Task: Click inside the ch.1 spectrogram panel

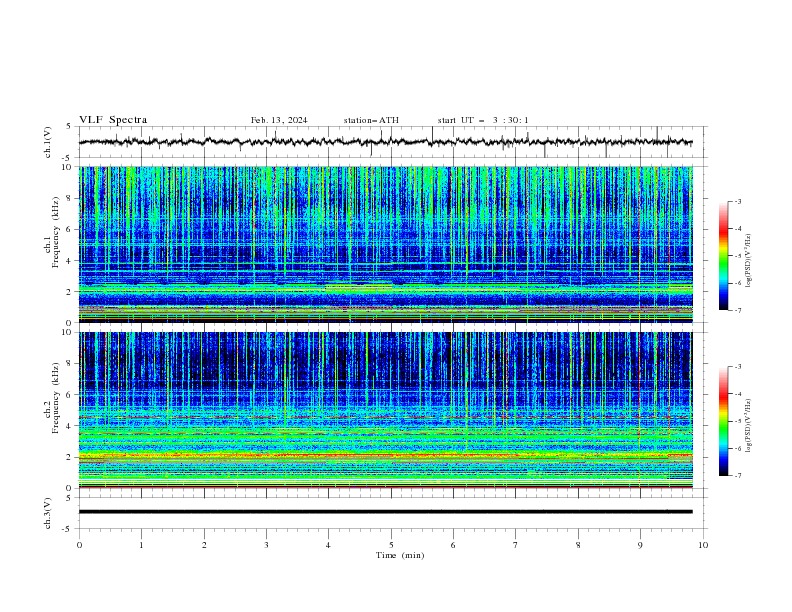Action: click(385, 244)
